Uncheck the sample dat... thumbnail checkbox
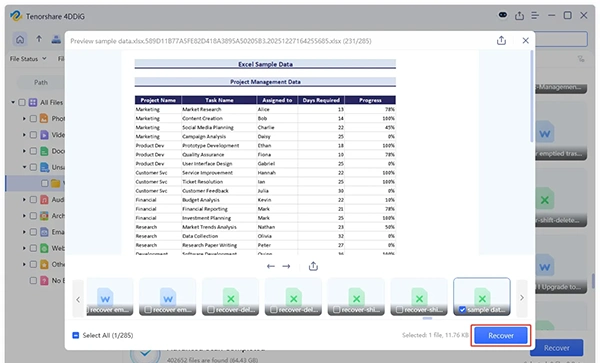 [x=462, y=310]
